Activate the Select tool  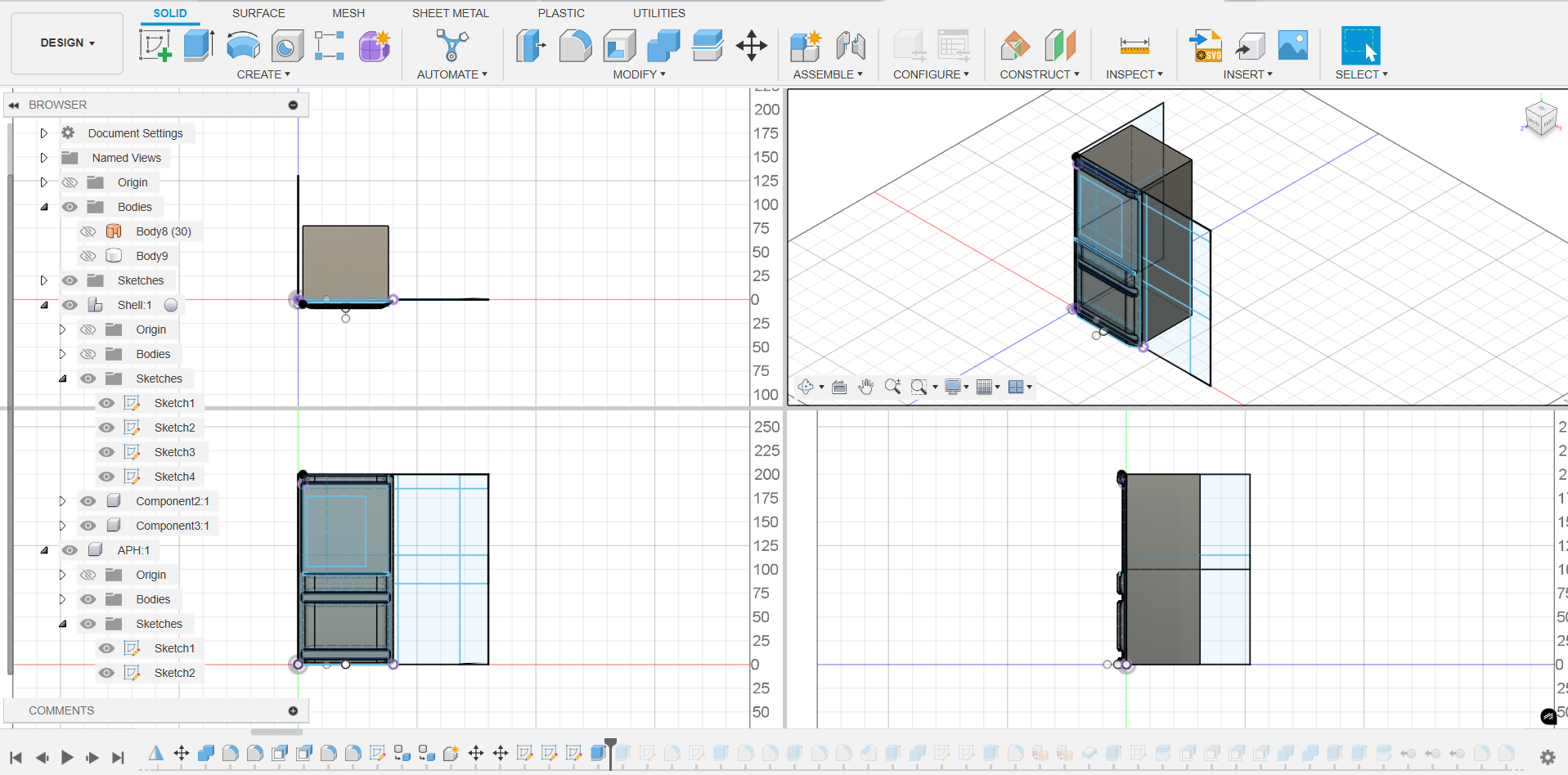click(1361, 46)
